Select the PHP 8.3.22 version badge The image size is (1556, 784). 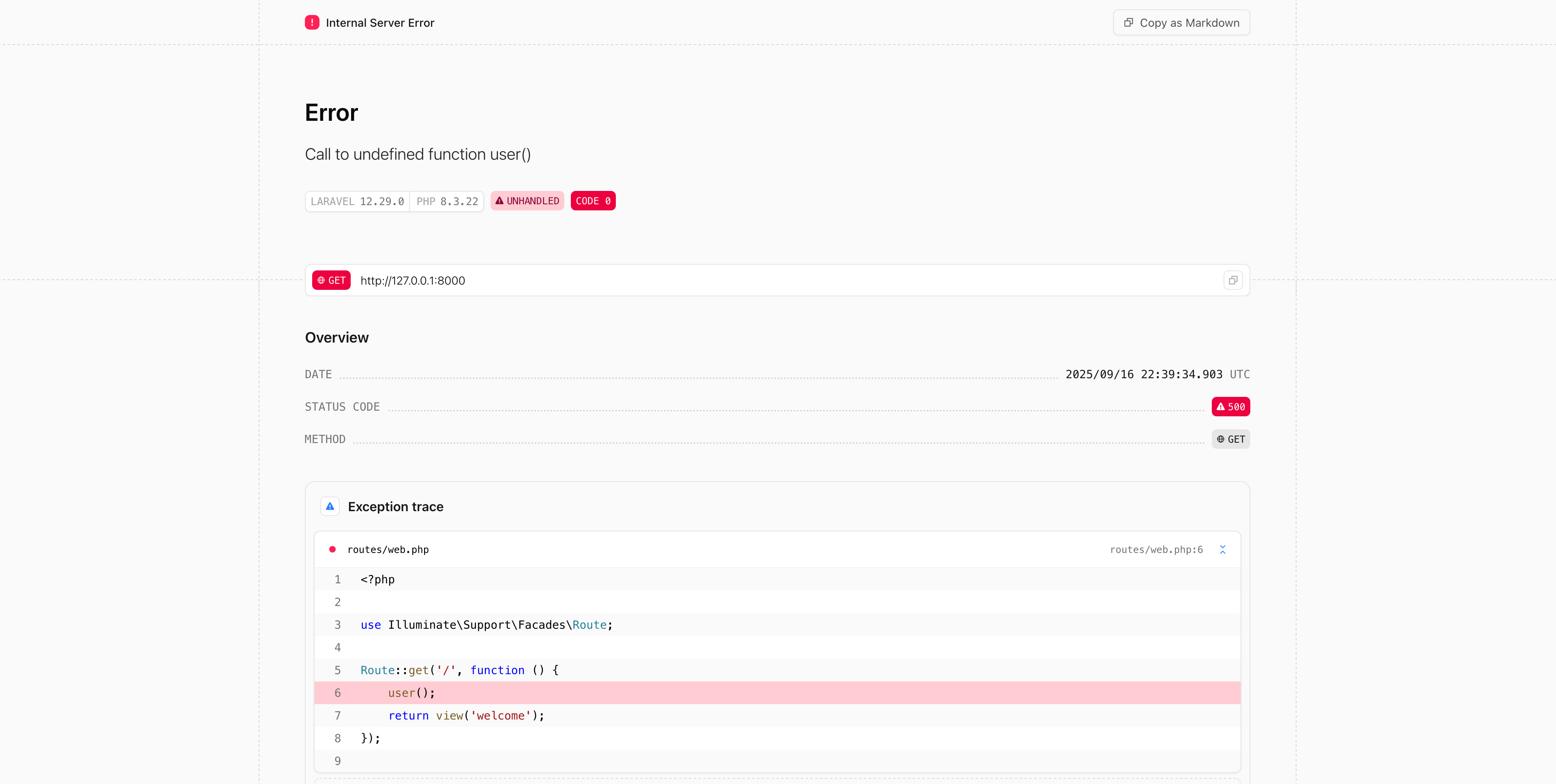[x=447, y=201]
